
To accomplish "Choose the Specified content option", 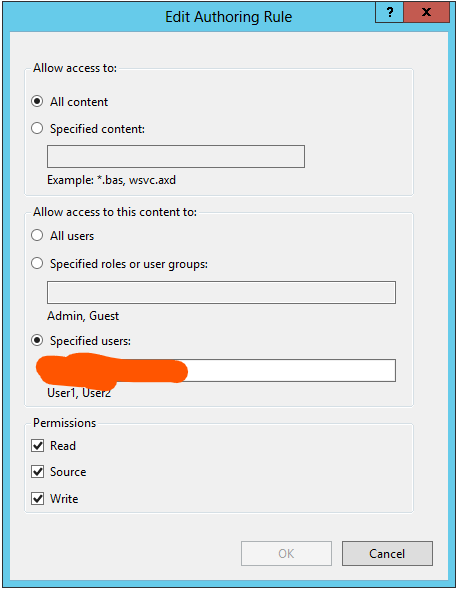I will [x=37, y=128].
